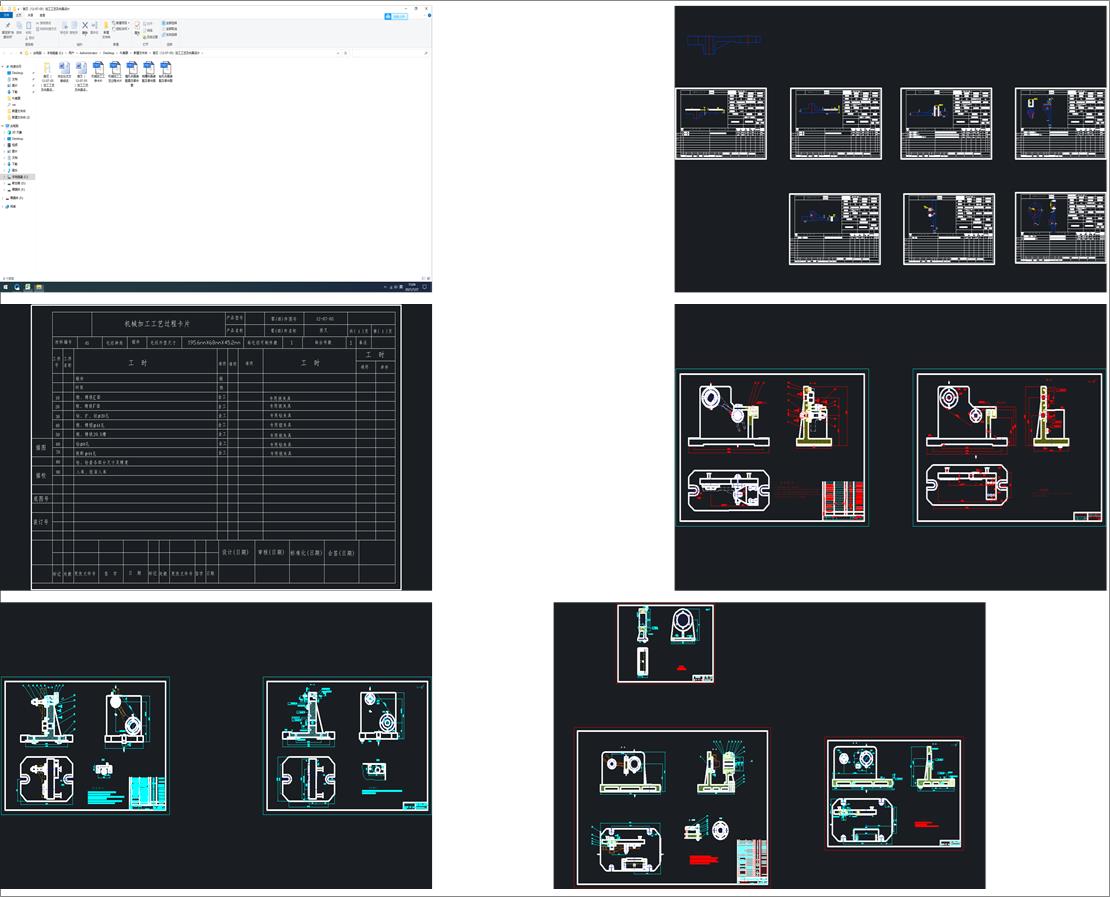Click the notification center icon on the taskbar

pyautogui.click(x=425, y=287)
